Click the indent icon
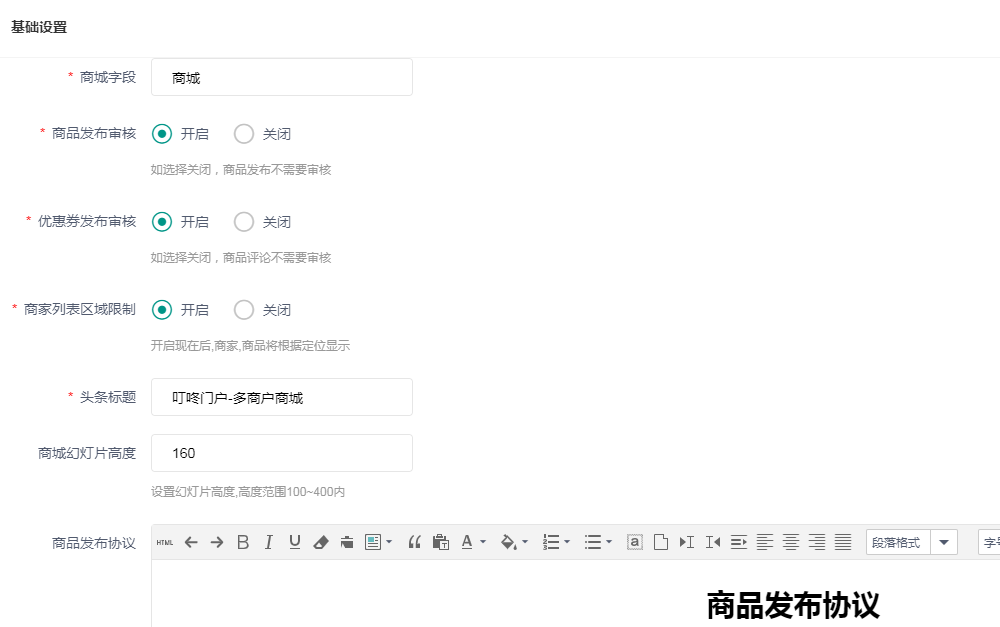The width and height of the screenshot is (1000, 627). click(739, 542)
